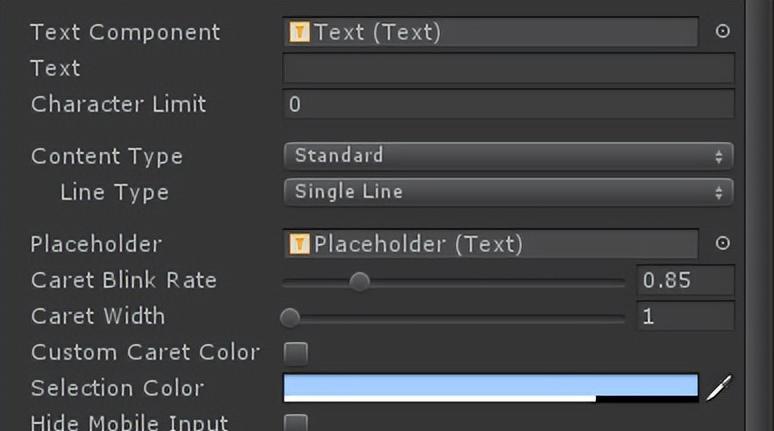This screenshot has height=431, width=774.
Task: Click Placeholder (Text) component icon
Action: (299, 244)
